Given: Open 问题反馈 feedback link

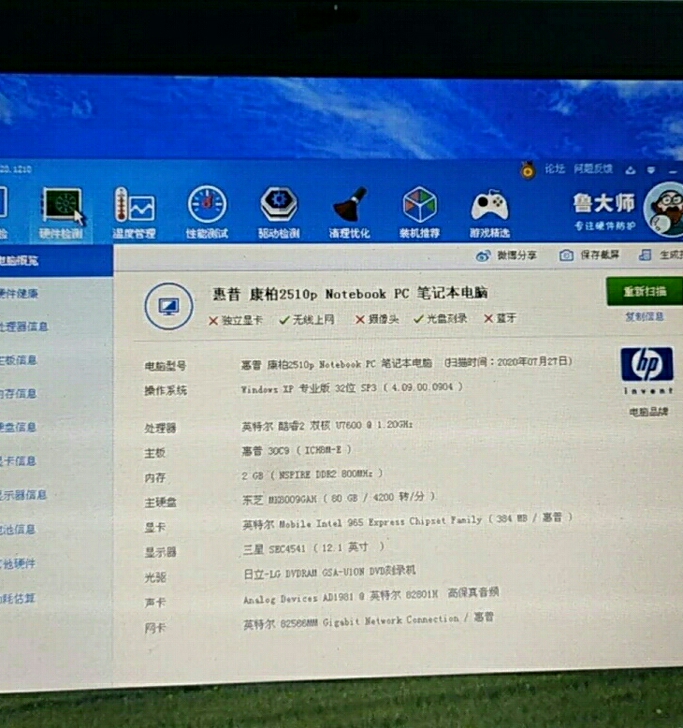Looking at the screenshot, I should point(593,169).
